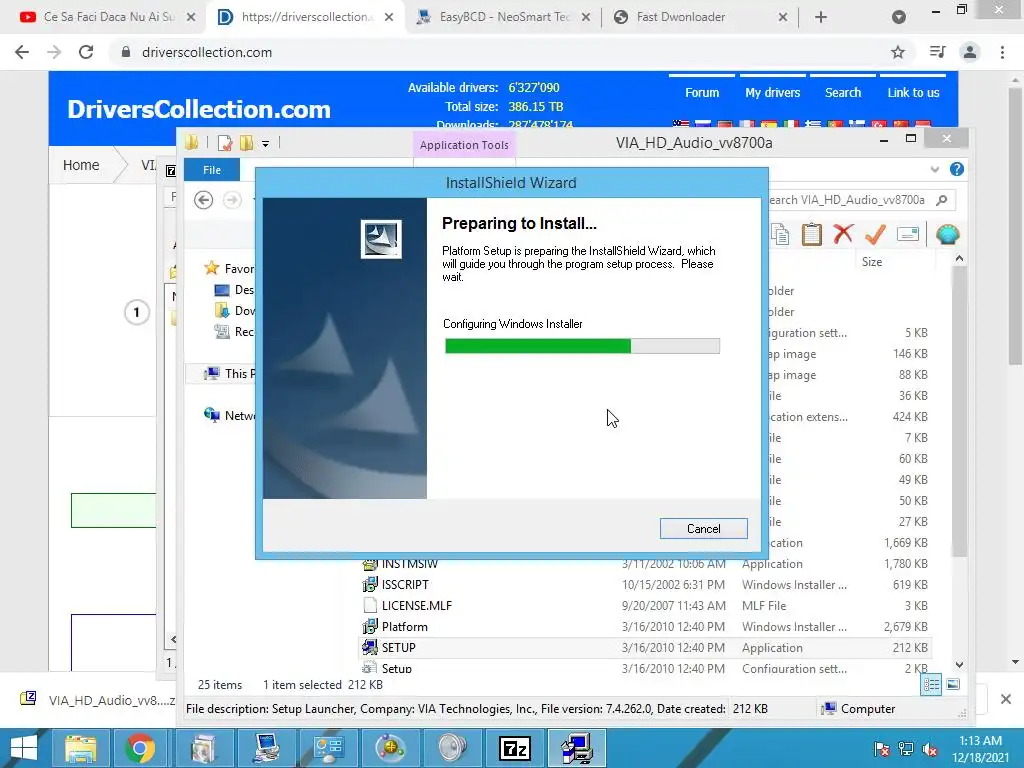This screenshot has width=1024, height=768.
Task: Go back in Chrome
Action: coord(22,52)
